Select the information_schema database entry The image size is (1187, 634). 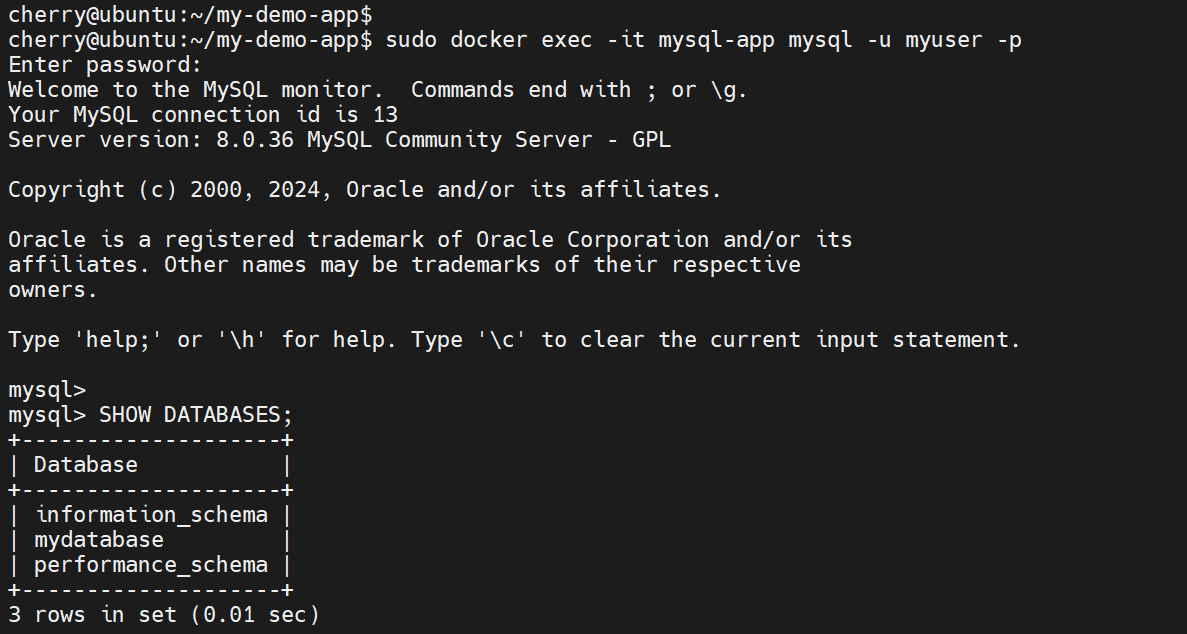coord(151,515)
